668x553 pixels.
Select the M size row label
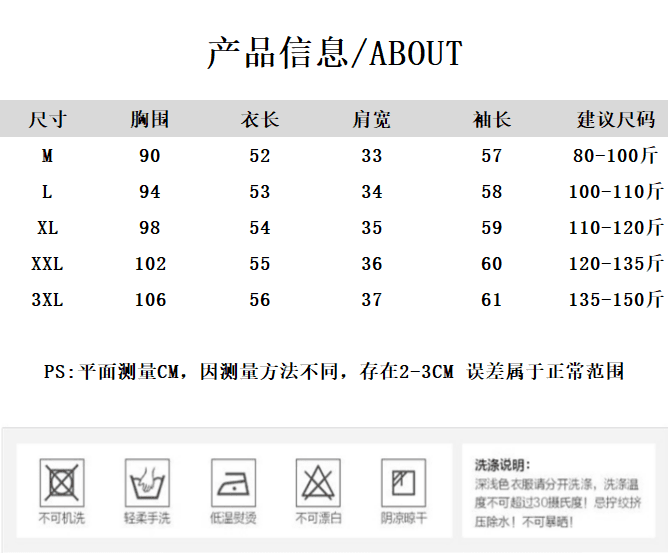(47, 156)
